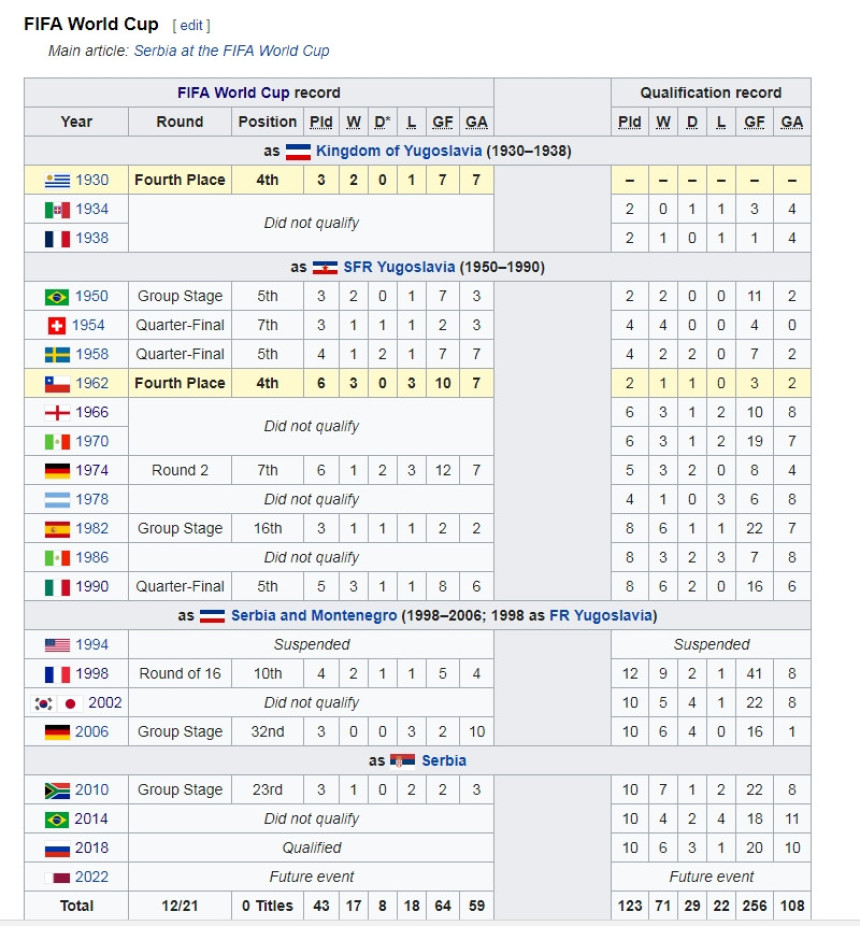
Task: Click the FR Yugoslavia link
Action: [x=599, y=615]
